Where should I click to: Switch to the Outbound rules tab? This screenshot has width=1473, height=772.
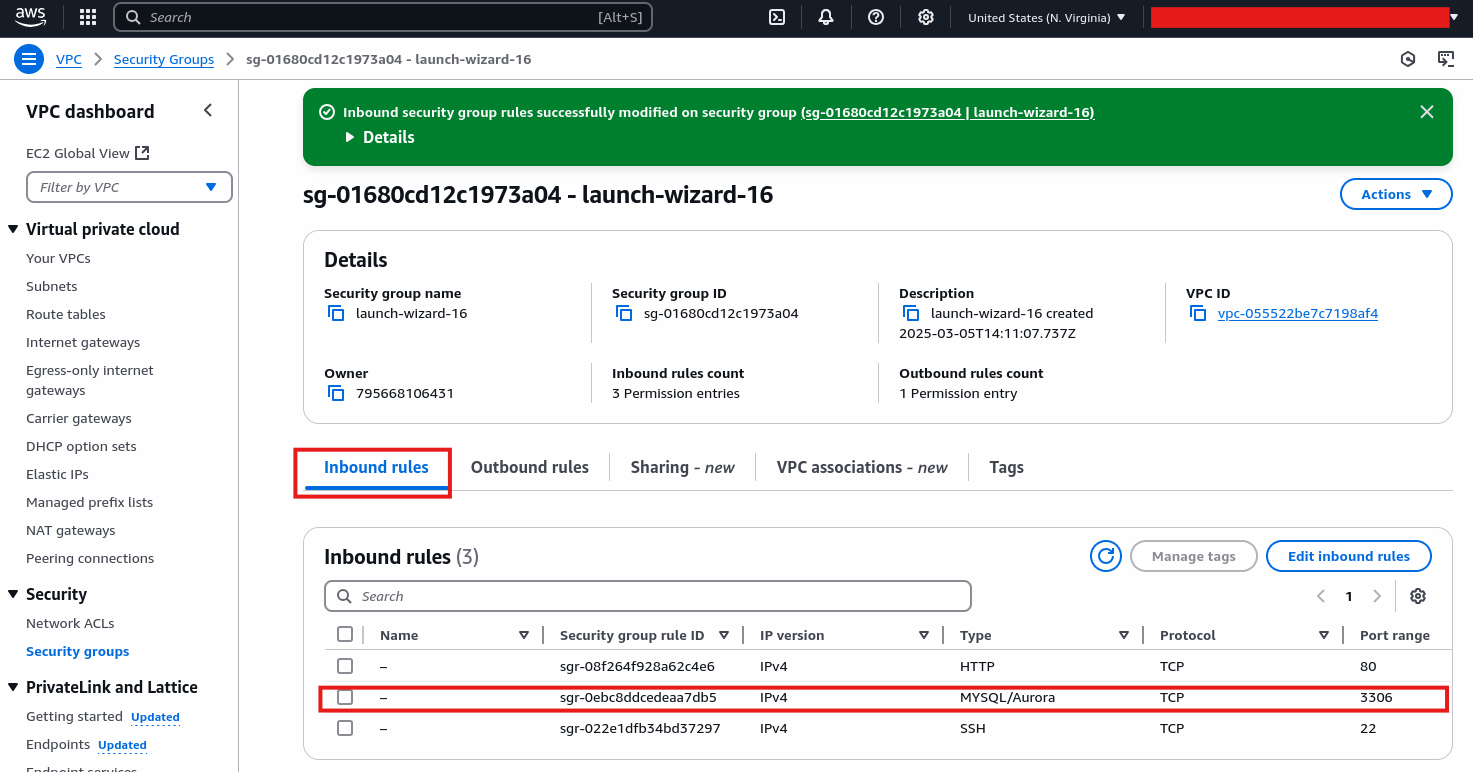pyautogui.click(x=529, y=467)
